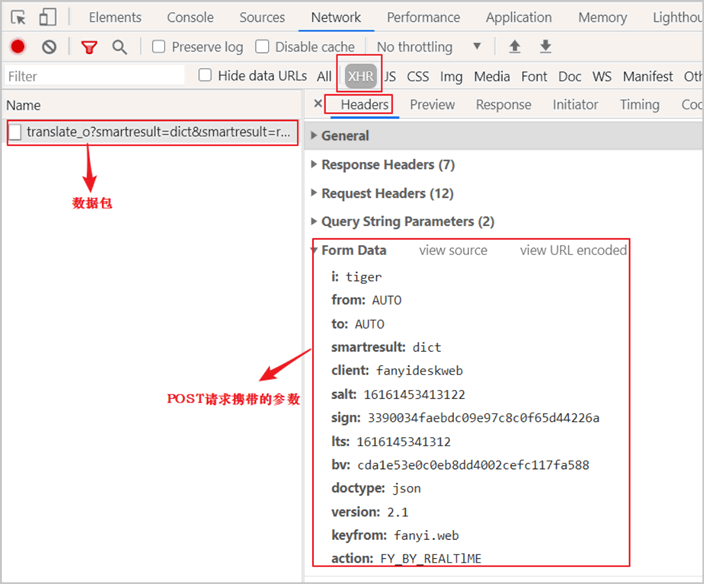Select the action: FY_BY_REALTlME parameter
This screenshot has height=584, width=704.
click(x=406, y=558)
